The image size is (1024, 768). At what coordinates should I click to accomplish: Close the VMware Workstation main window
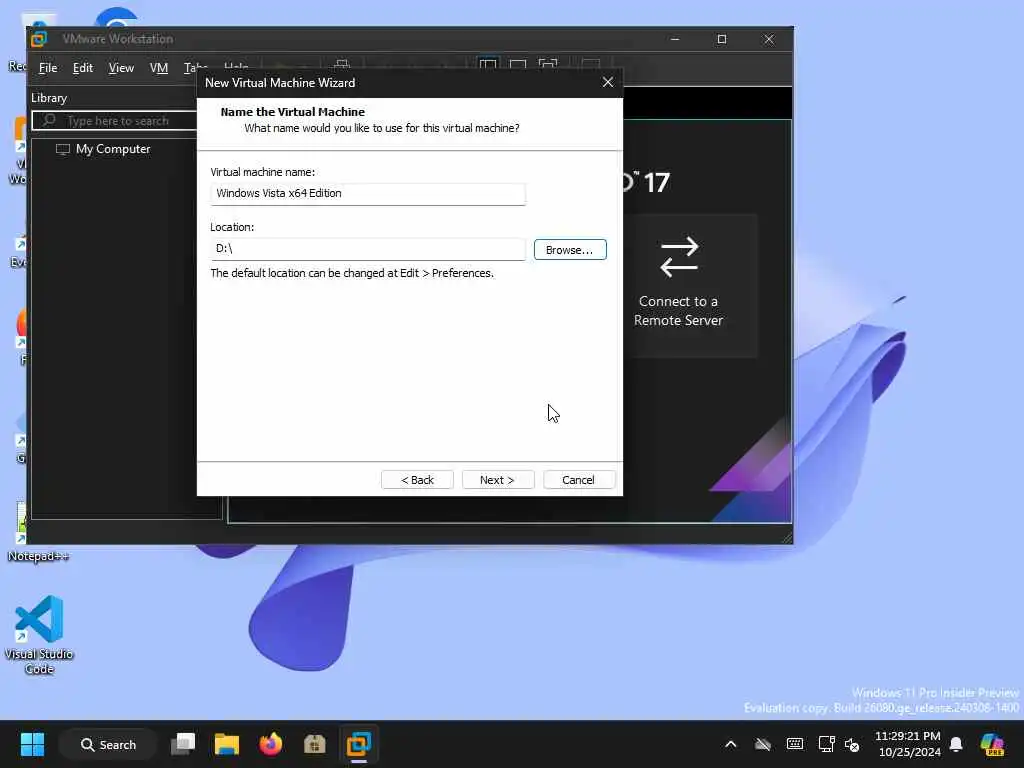click(x=769, y=39)
